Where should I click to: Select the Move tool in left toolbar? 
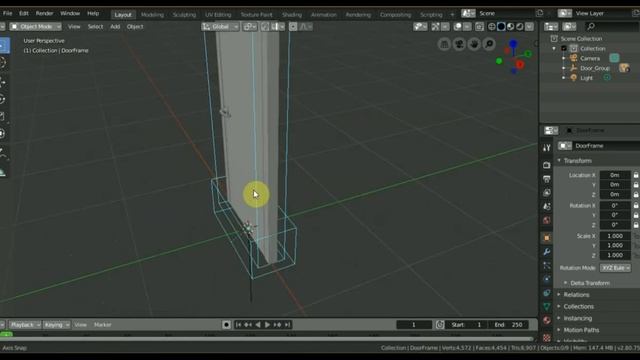(x=2, y=82)
